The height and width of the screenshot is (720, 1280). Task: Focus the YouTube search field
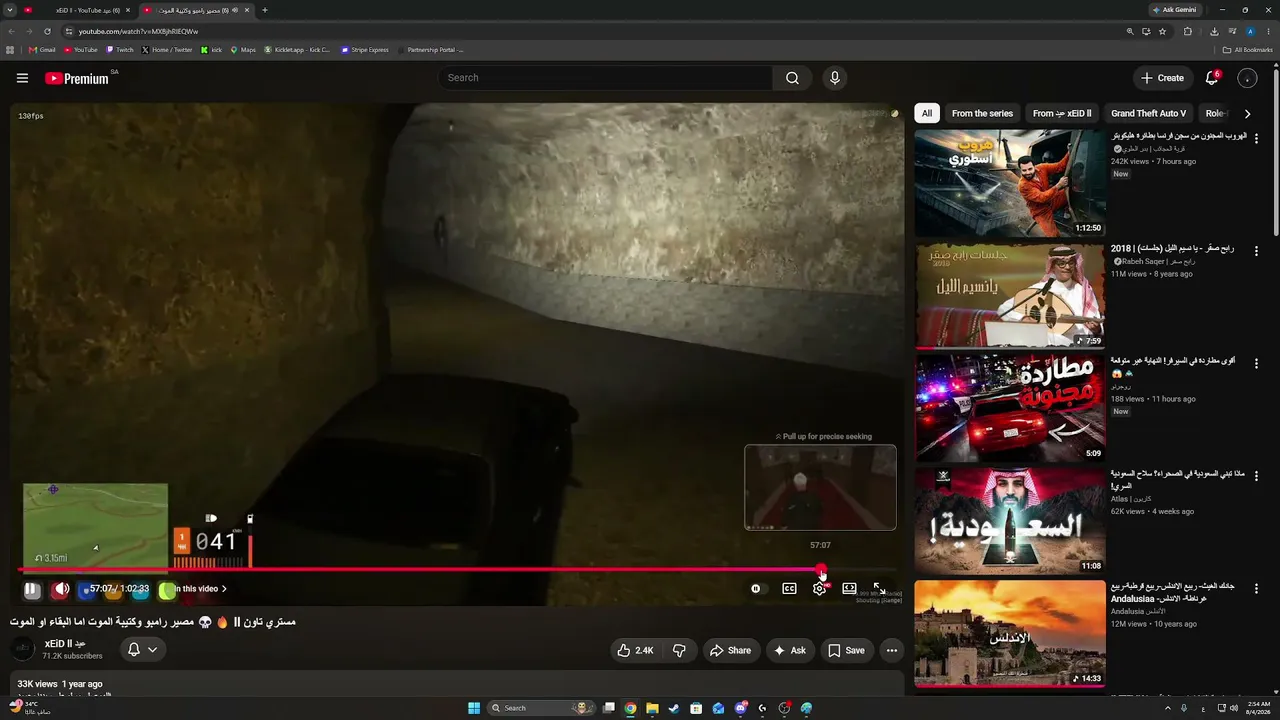tap(604, 78)
